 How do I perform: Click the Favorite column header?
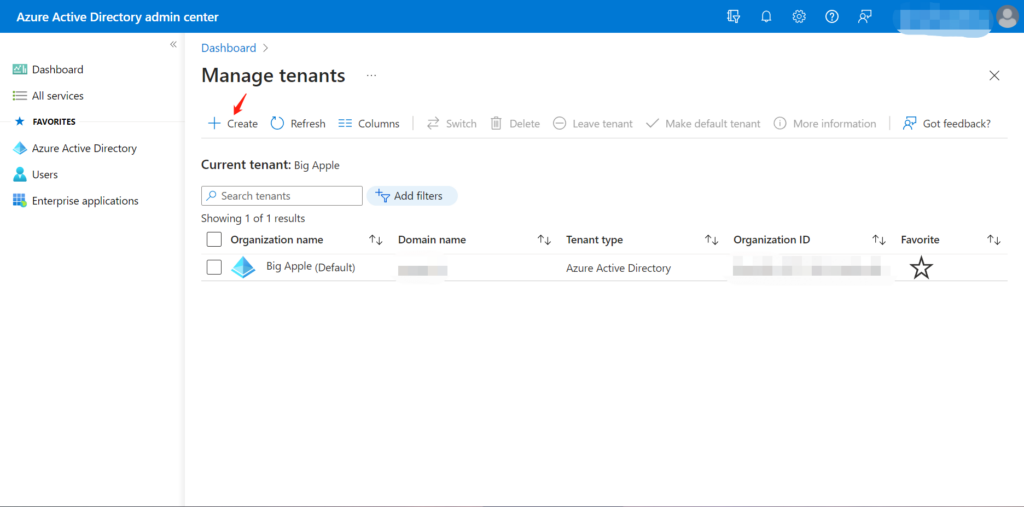pos(920,240)
